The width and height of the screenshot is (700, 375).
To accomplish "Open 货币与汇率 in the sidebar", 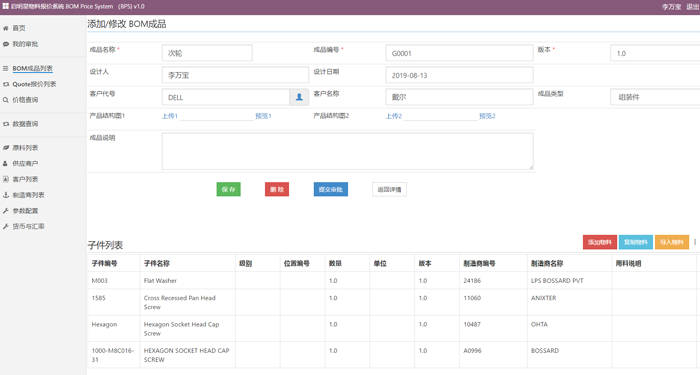I will [28, 226].
